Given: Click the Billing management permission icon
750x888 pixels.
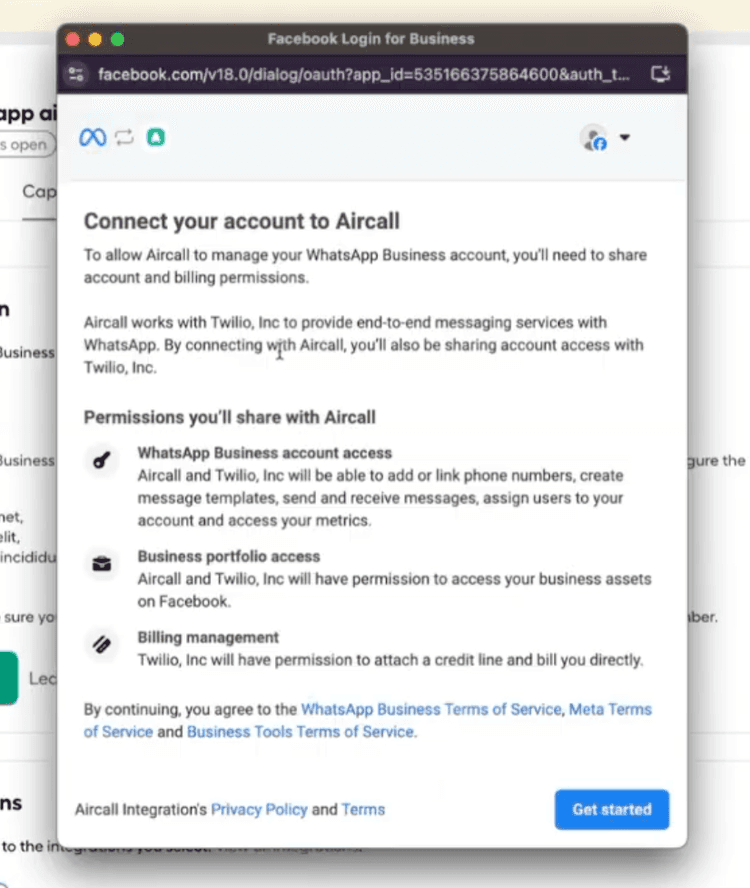Looking at the screenshot, I should tap(101, 645).
